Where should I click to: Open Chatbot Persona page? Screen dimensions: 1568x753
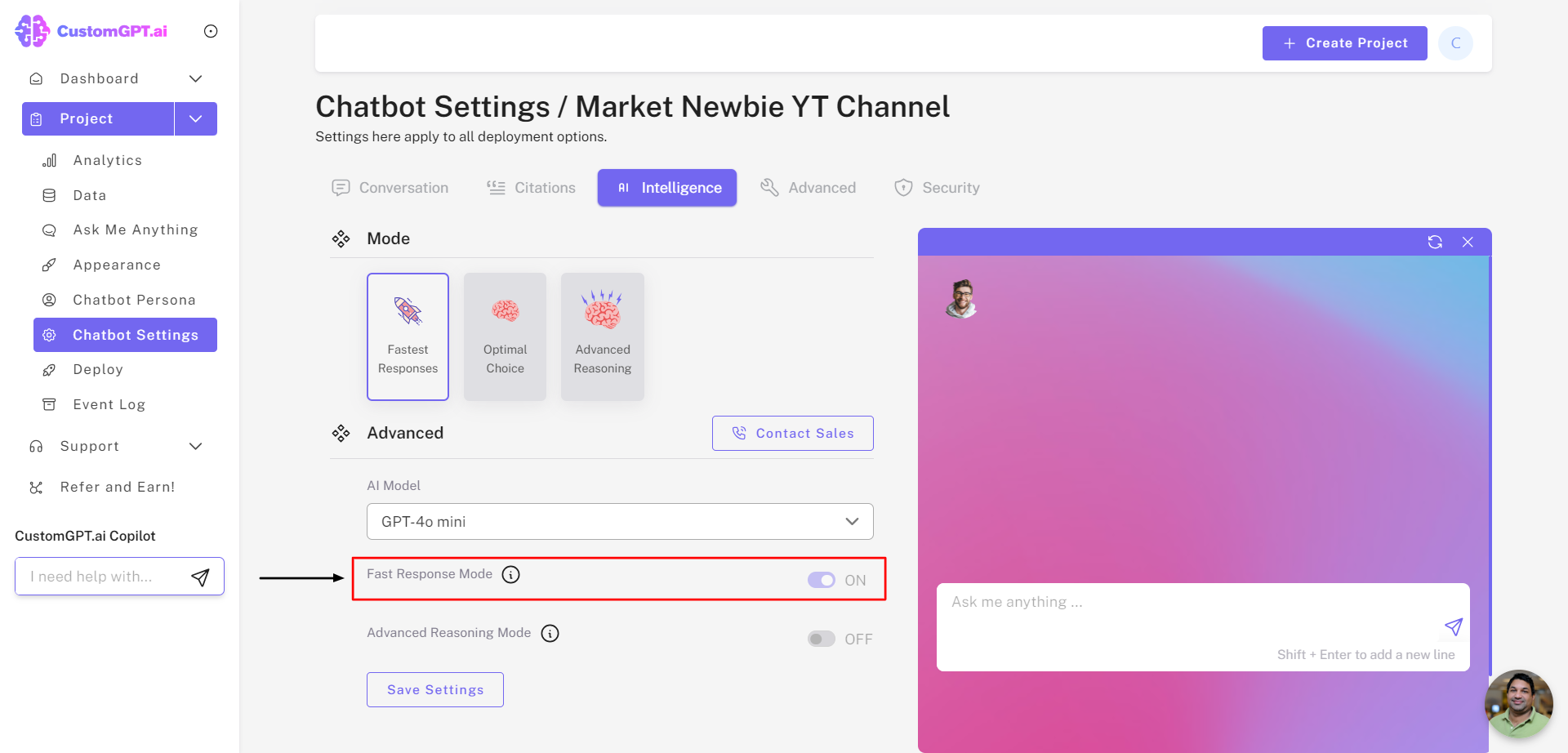click(134, 300)
